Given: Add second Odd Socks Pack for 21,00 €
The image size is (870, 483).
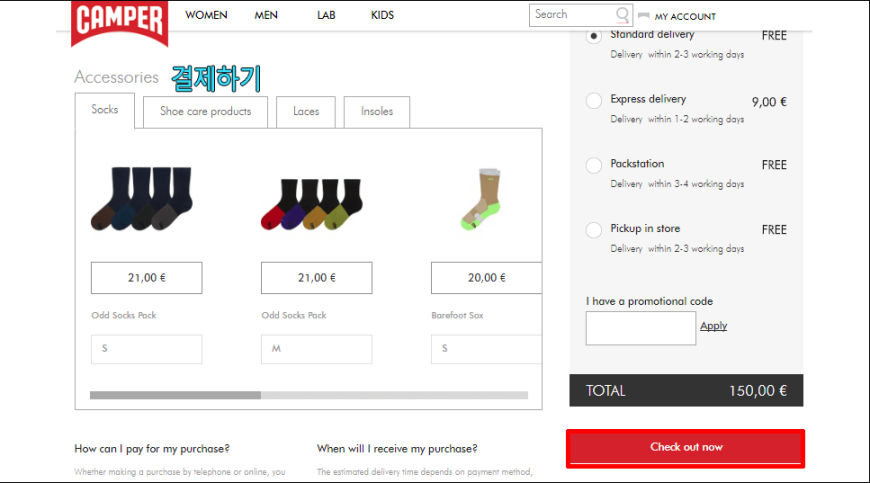Looking at the screenshot, I should coord(317,278).
